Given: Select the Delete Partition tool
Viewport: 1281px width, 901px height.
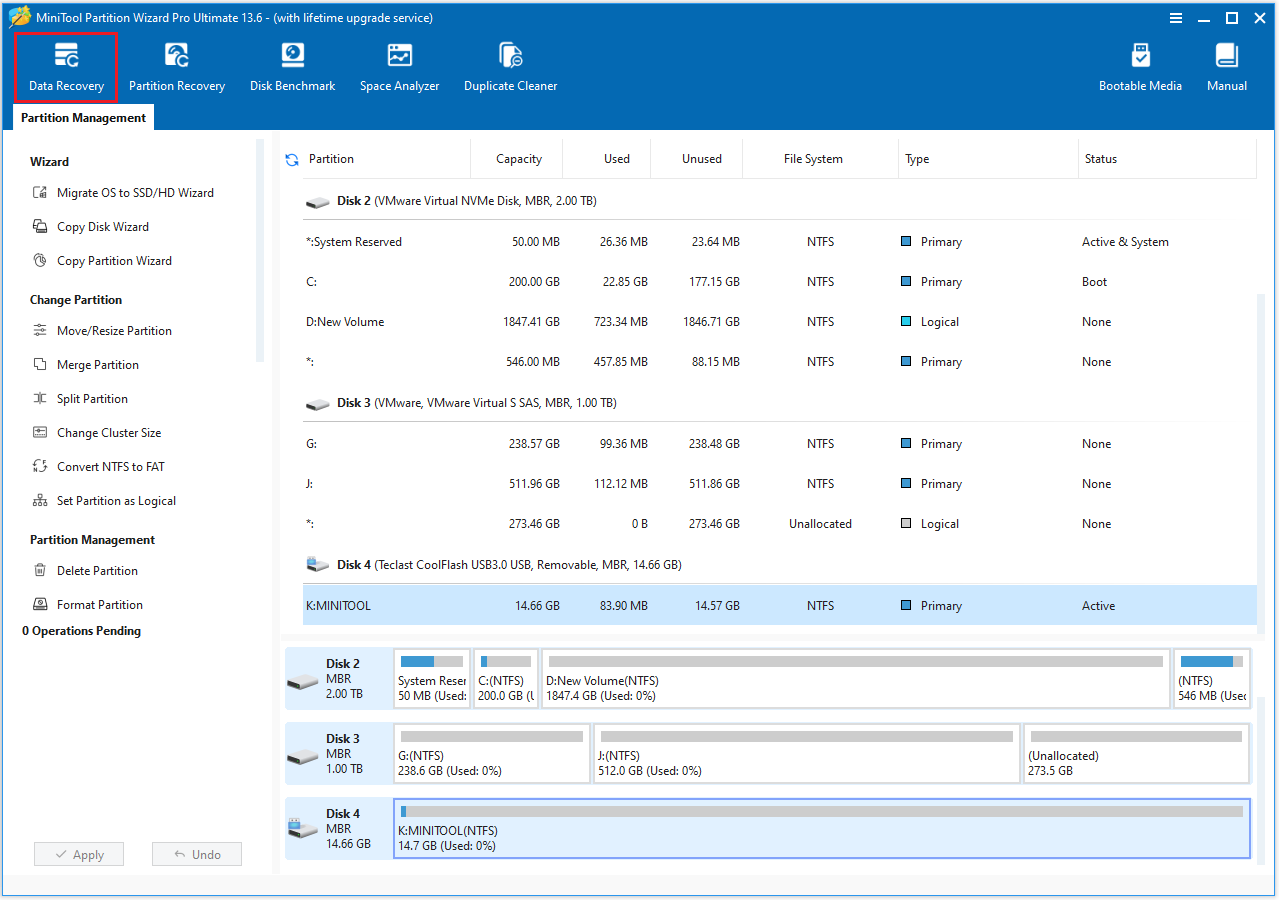Looking at the screenshot, I should click(x=90, y=570).
